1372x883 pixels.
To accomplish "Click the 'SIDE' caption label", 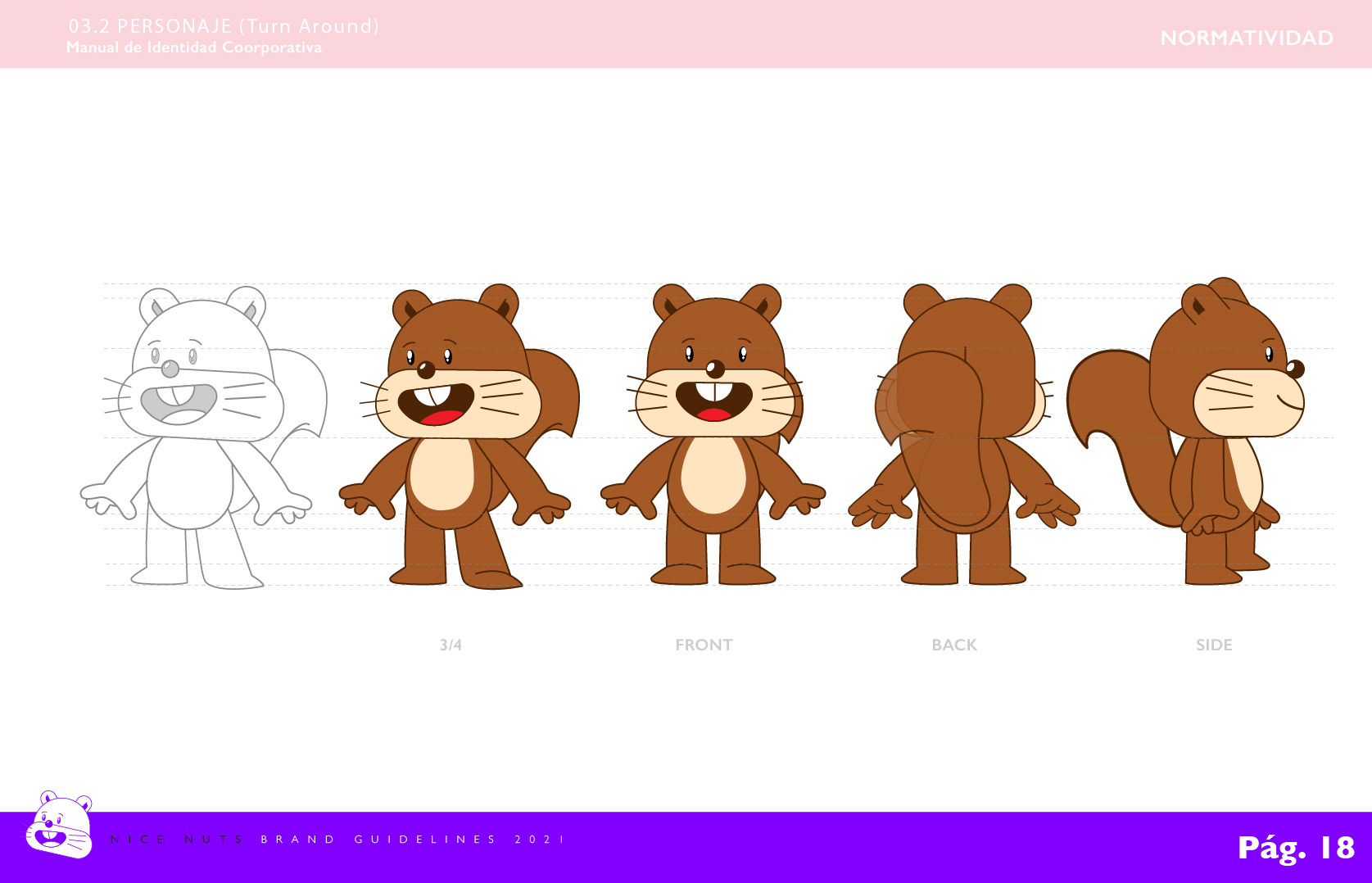I will pos(1214,645).
